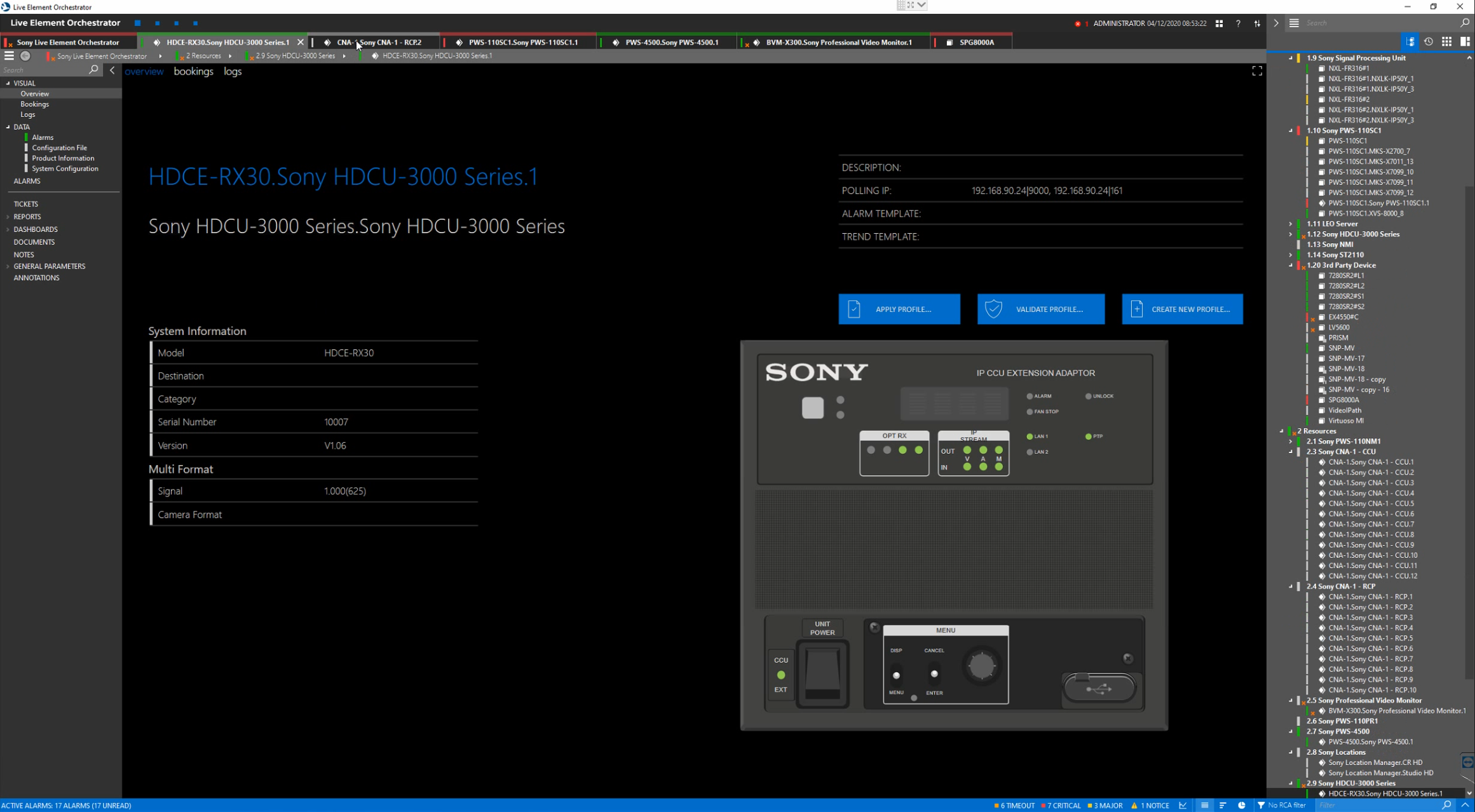Open Product Information in sidebar

(63, 158)
